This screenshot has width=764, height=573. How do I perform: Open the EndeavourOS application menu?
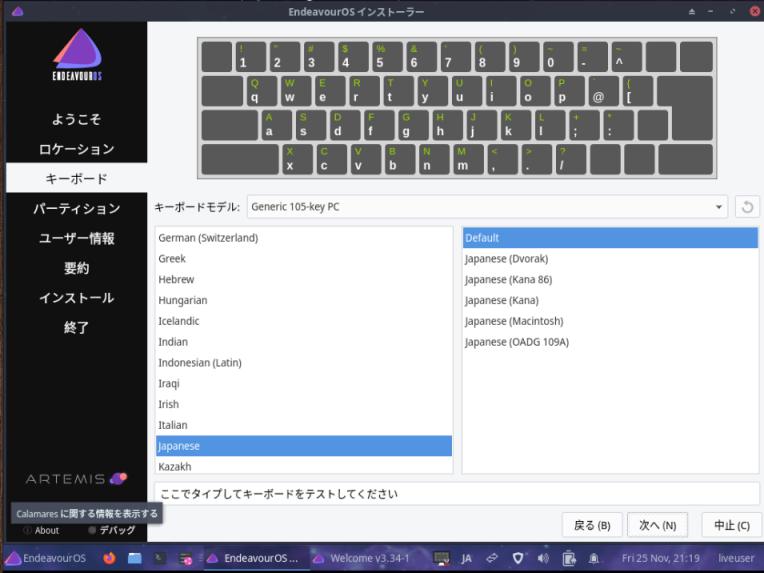pyautogui.click(x=47, y=558)
